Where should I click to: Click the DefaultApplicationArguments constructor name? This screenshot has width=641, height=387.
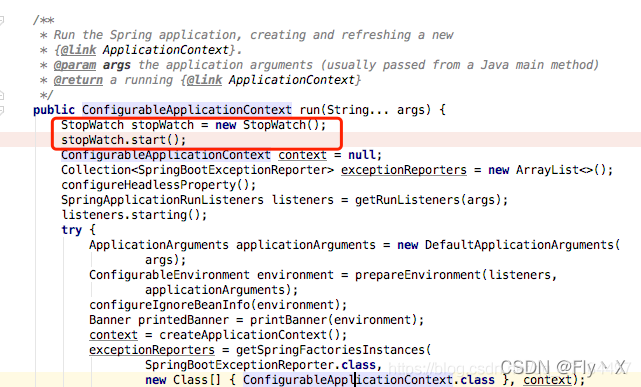click(519, 245)
